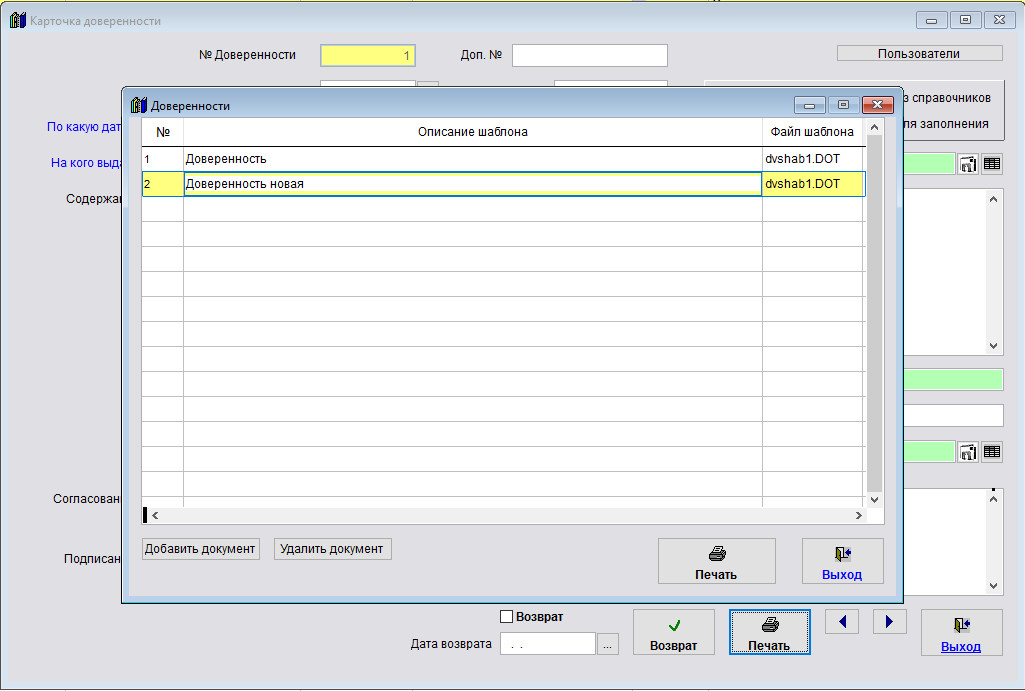Open table list icon beside upper green field

(x=992, y=165)
